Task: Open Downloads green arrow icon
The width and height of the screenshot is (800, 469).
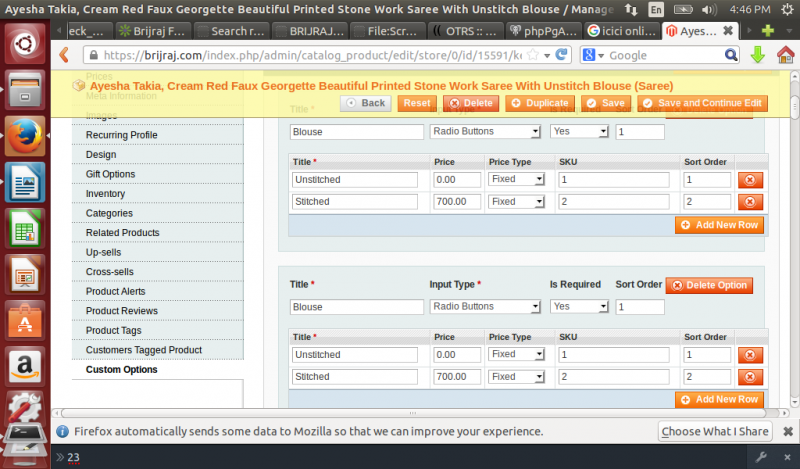Action: [758, 55]
